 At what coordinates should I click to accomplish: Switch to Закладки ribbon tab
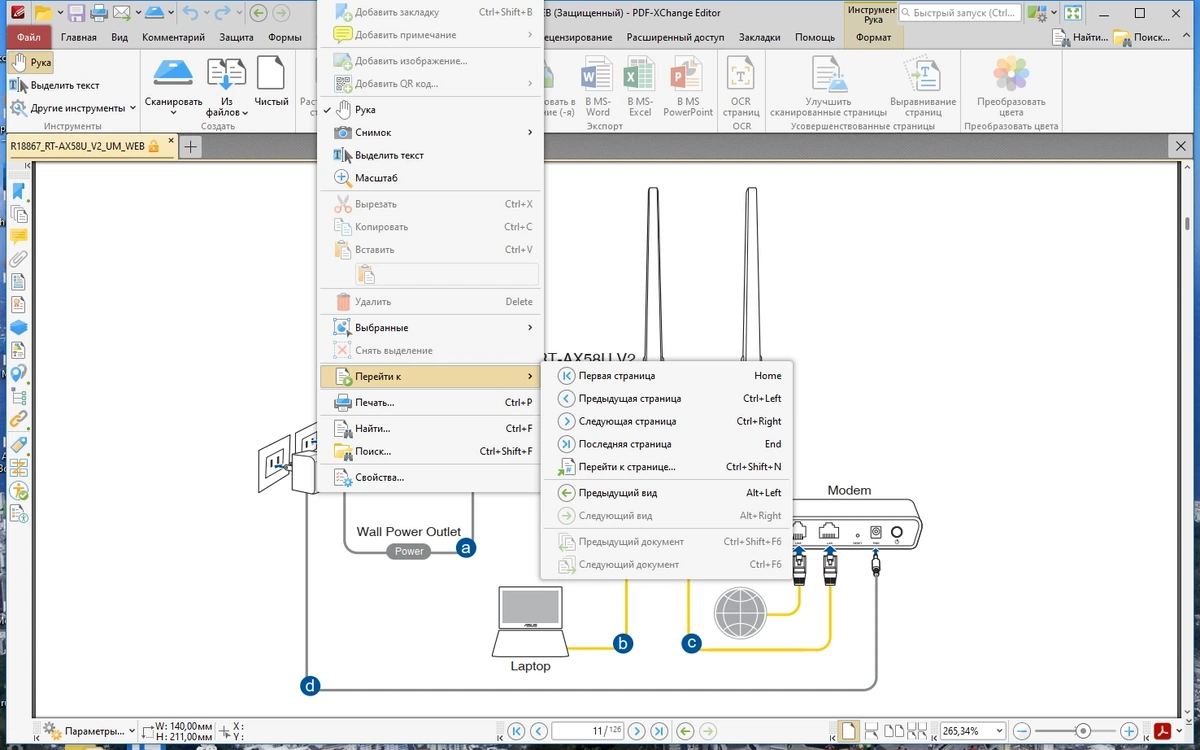tap(759, 37)
